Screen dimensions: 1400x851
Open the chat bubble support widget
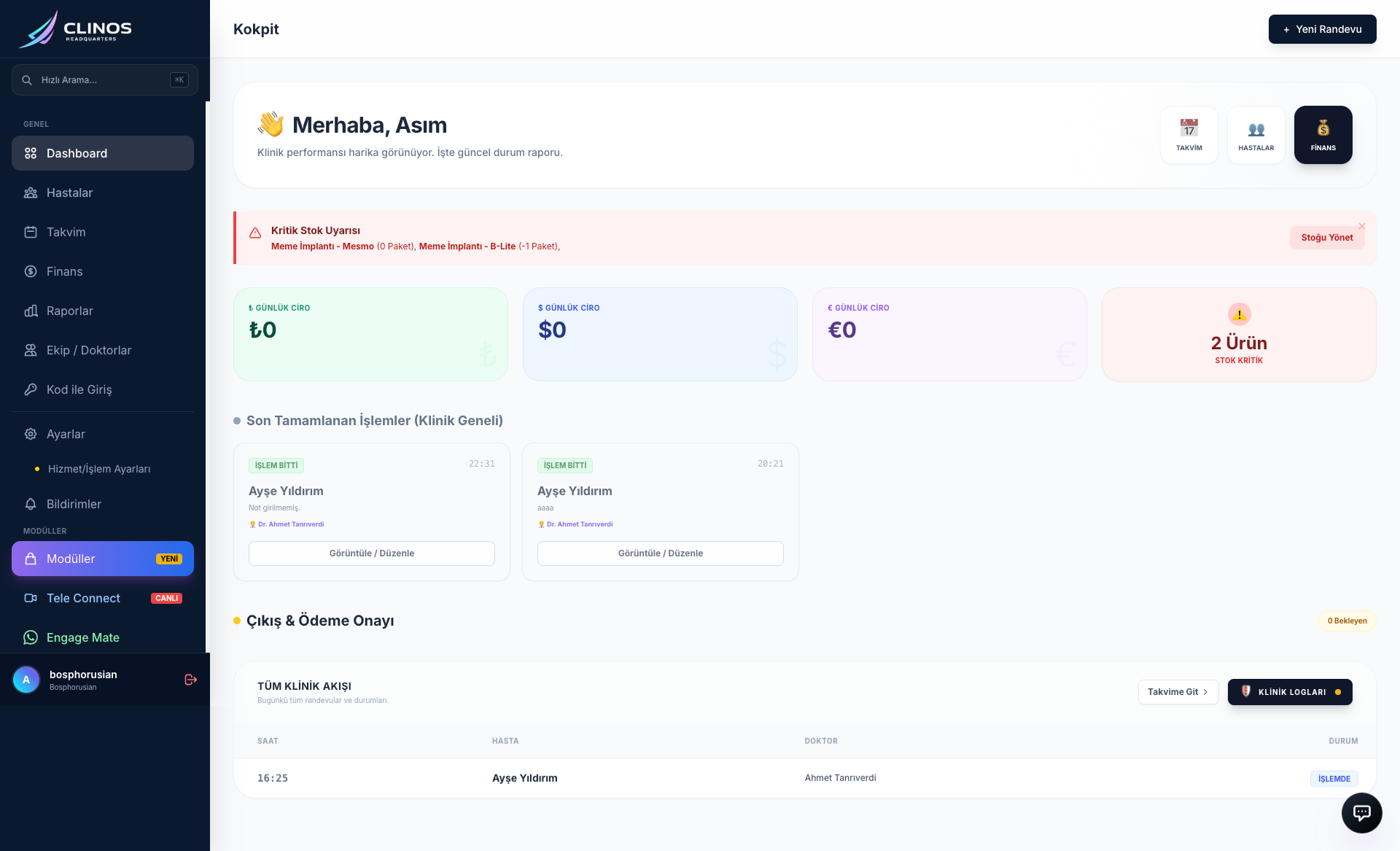click(1361, 812)
